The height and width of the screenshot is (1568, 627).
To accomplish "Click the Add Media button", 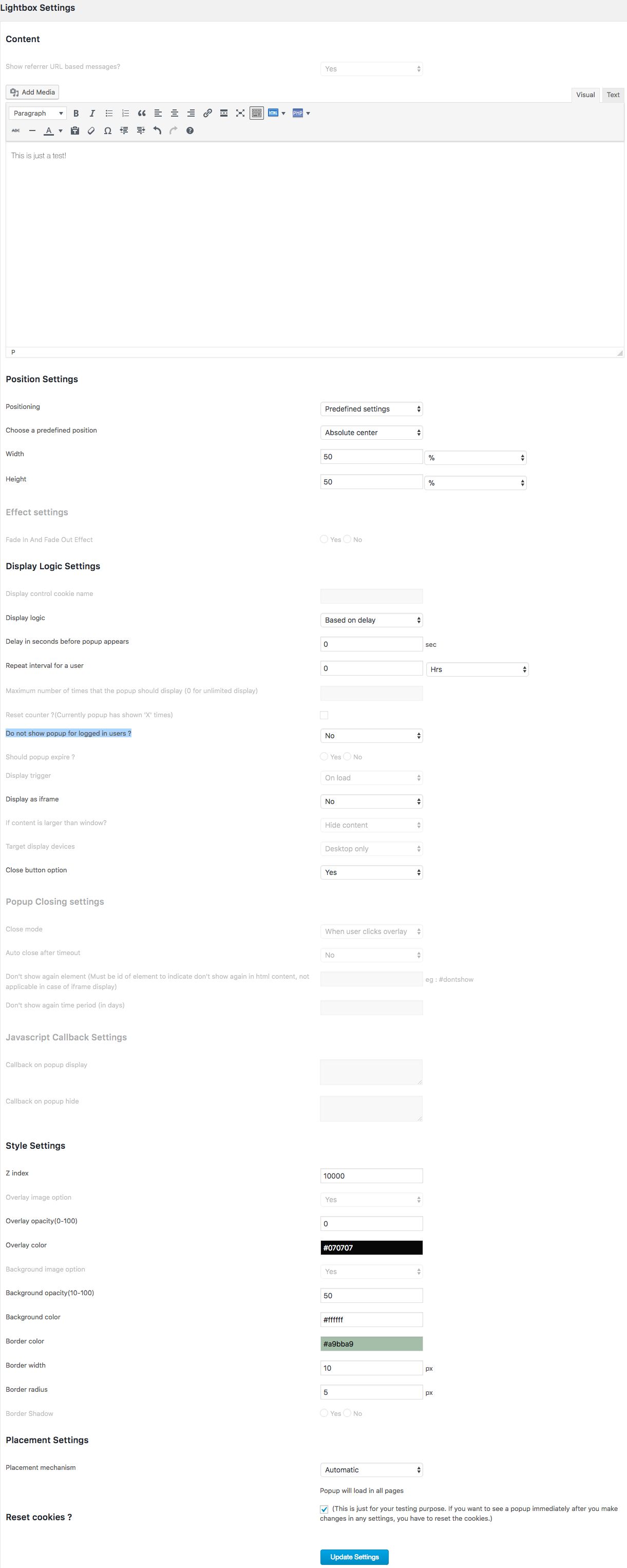I will 33,92.
